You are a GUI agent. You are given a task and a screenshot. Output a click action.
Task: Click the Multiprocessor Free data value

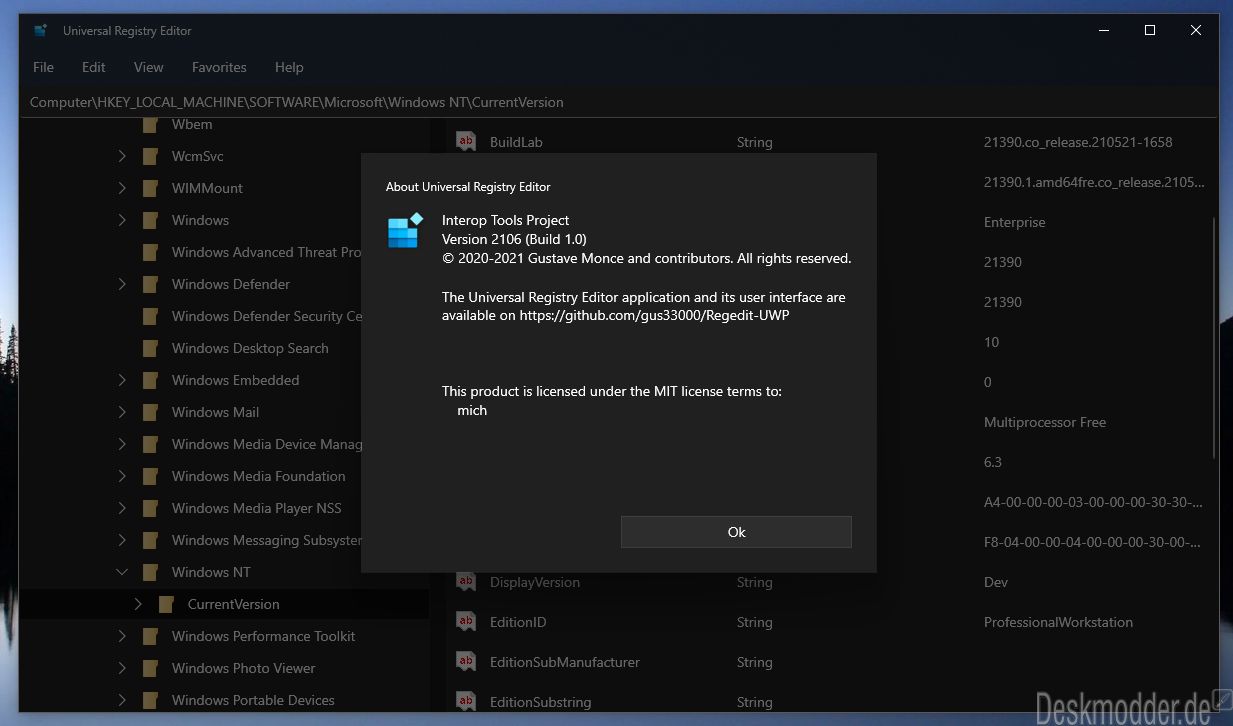[1045, 422]
